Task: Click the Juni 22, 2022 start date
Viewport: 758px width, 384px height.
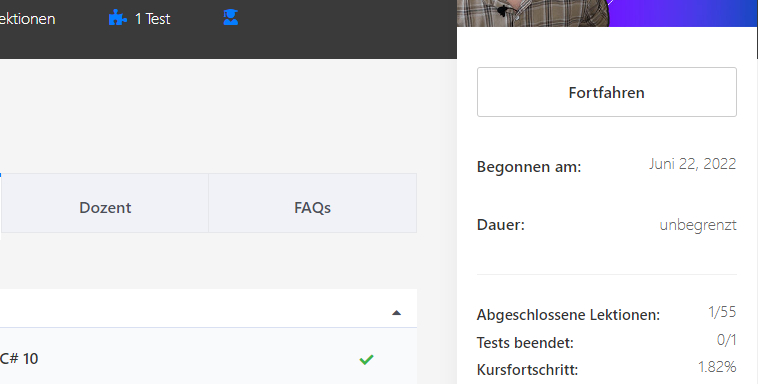Action: pyautogui.click(x=692, y=164)
